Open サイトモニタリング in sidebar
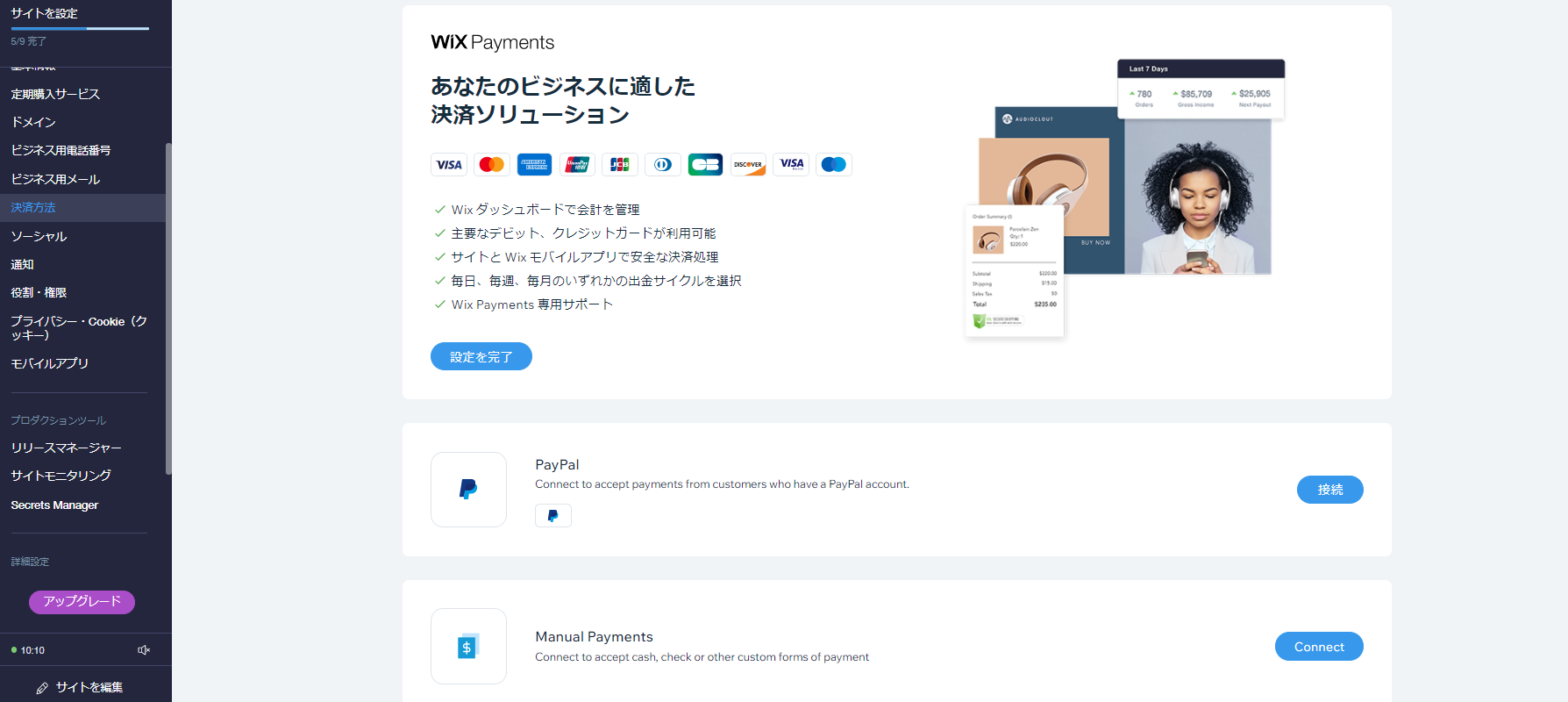 tap(61, 476)
